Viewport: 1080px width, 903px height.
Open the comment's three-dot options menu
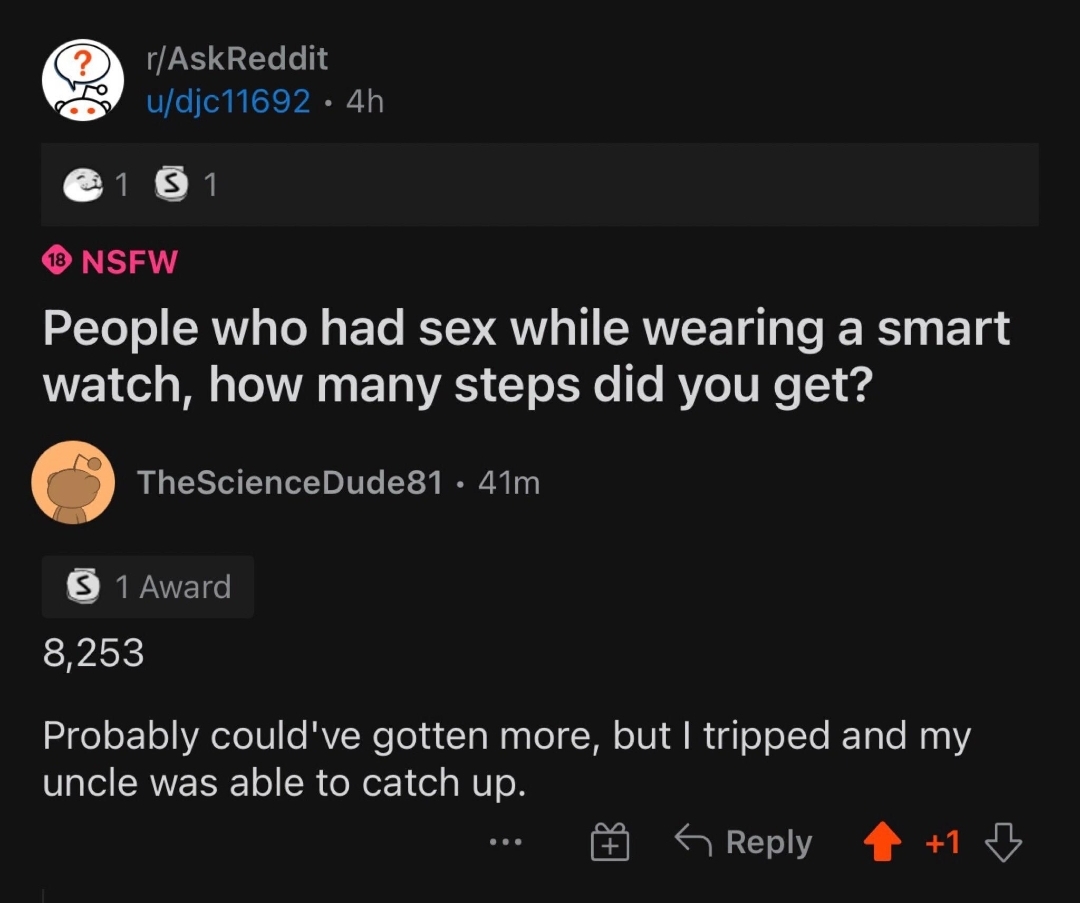point(506,843)
